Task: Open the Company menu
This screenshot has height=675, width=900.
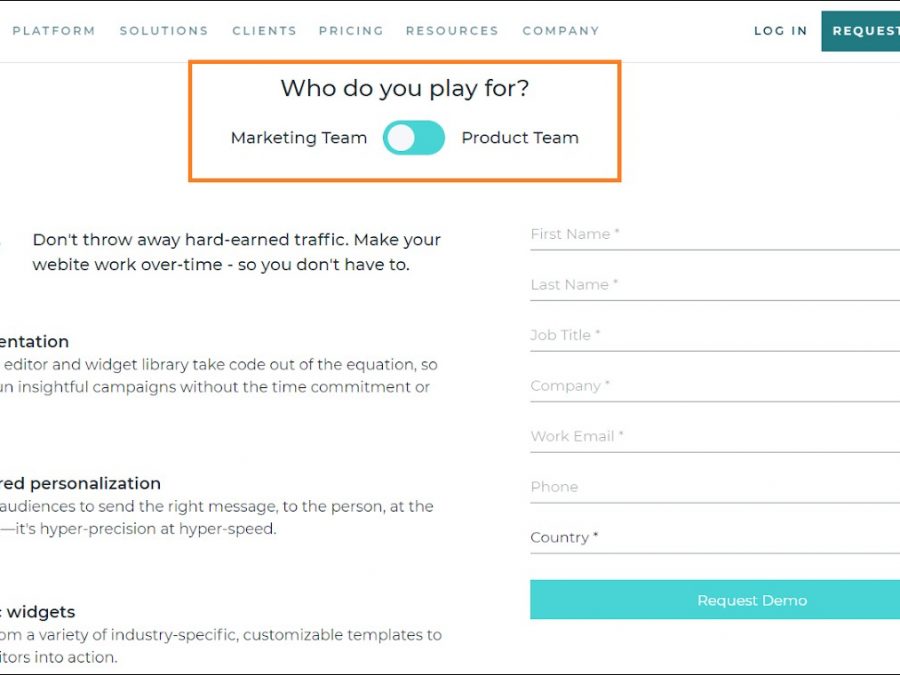Action: (561, 31)
